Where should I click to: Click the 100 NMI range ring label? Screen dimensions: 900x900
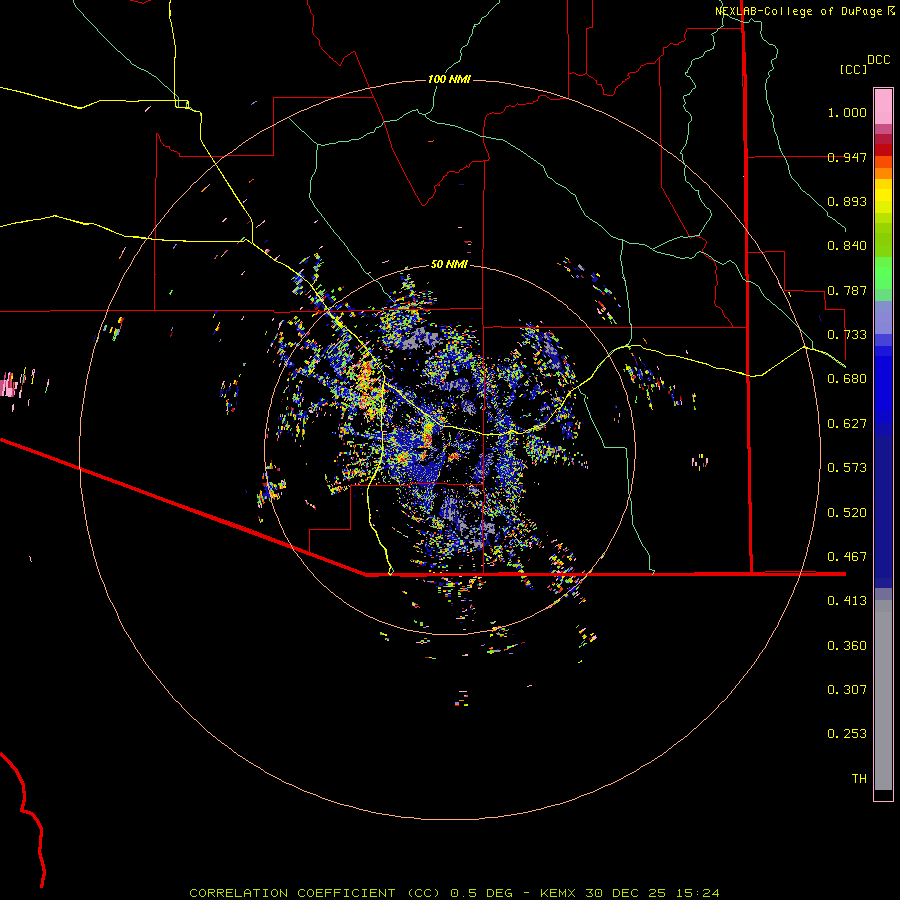click(x=449, y=79)
